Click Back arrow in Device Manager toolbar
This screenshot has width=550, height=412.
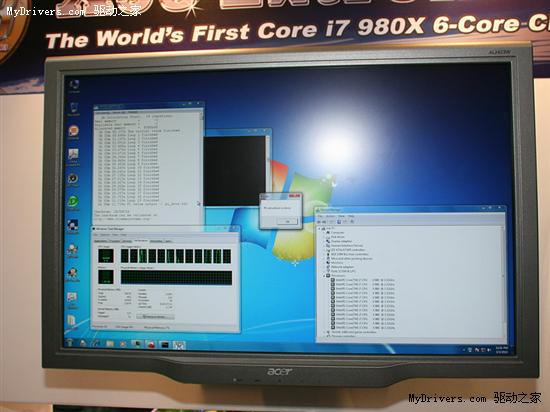point(318,222)
